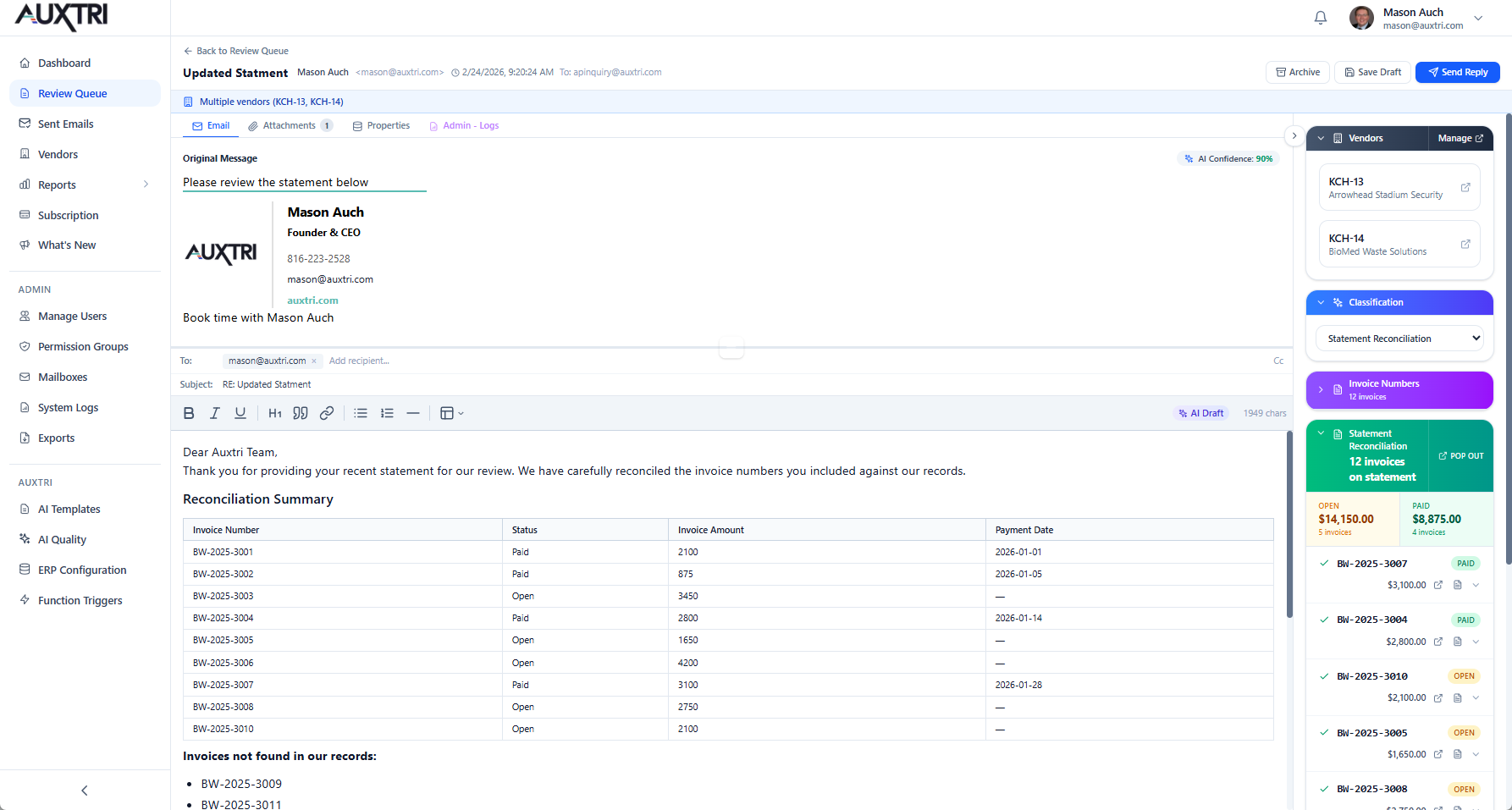Insert a horizontal rule
The height and width of the screenshot is (810, 1512).
(413, 413)
